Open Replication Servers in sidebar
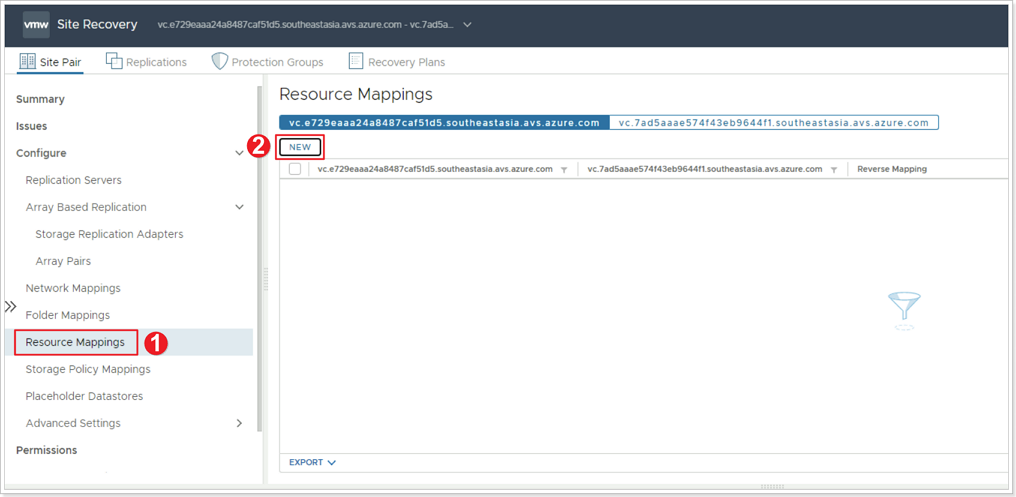Screen dimensions: 1016x497 73,180
